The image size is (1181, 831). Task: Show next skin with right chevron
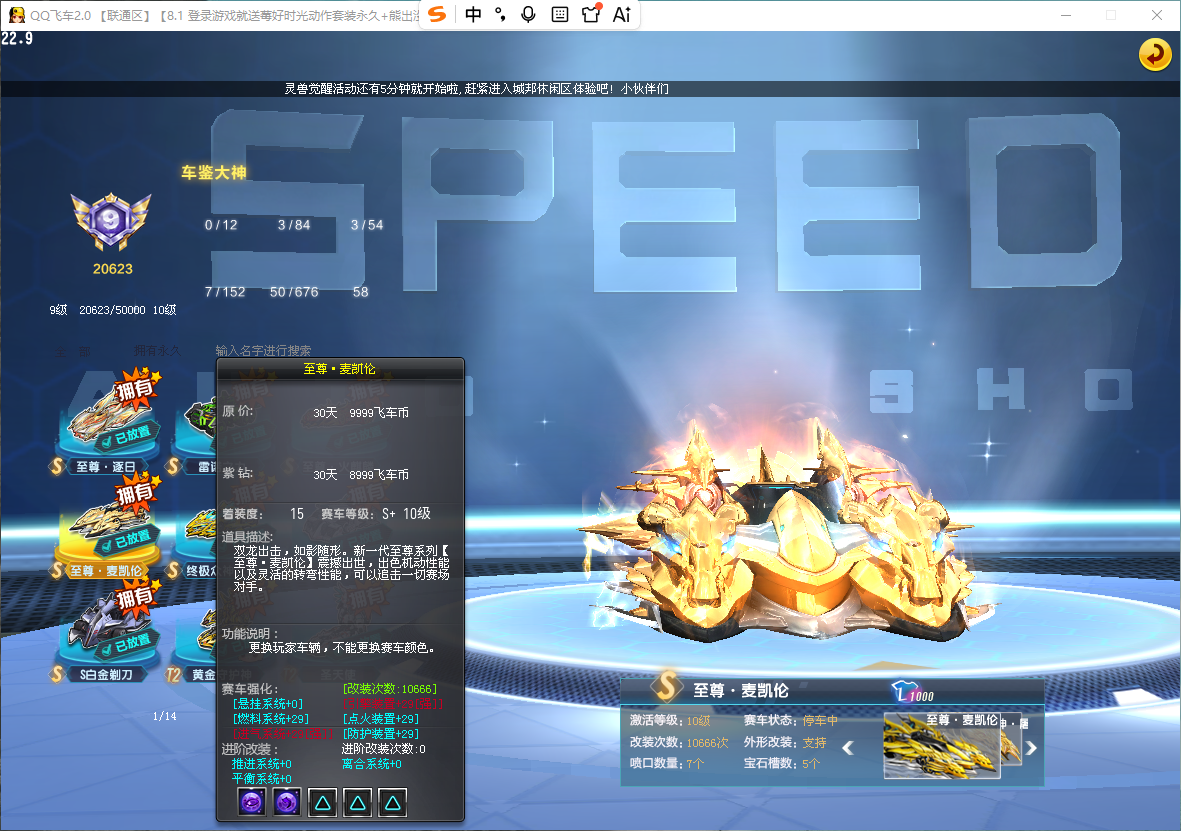click(x=1031, y=747)
